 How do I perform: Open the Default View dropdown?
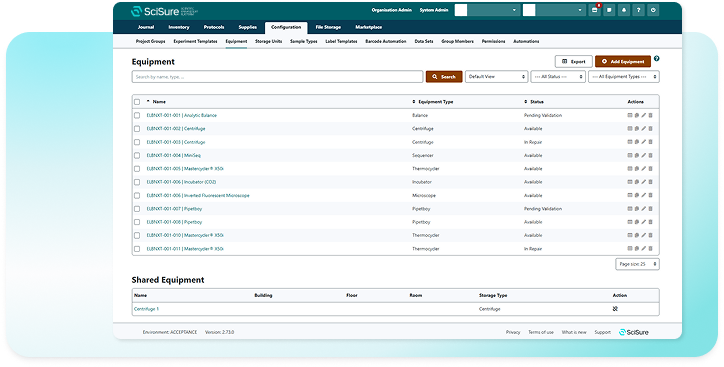click(x=496, y=77)
